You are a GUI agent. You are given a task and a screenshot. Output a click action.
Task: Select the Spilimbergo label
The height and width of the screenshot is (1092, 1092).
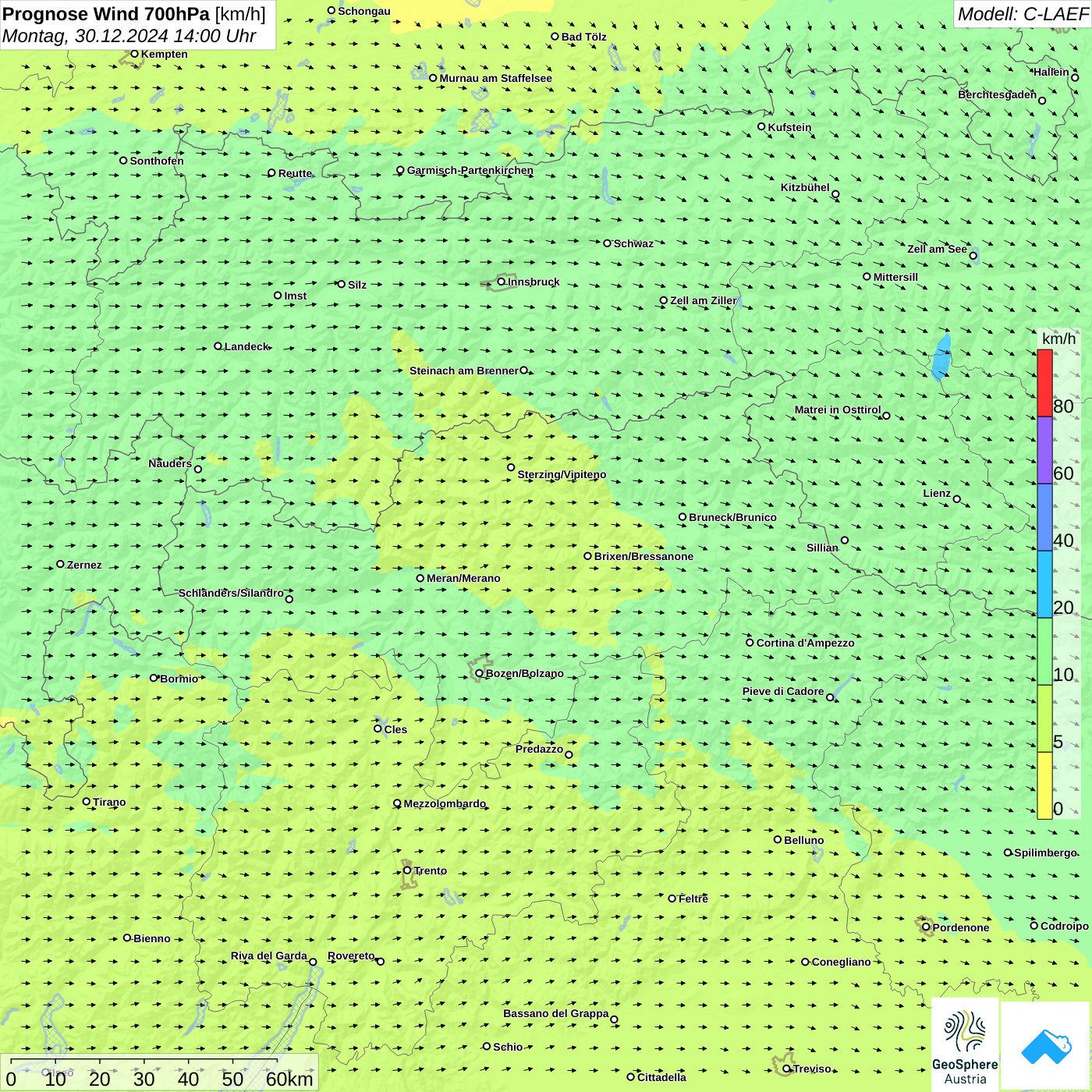click(x=1045, y=853)
